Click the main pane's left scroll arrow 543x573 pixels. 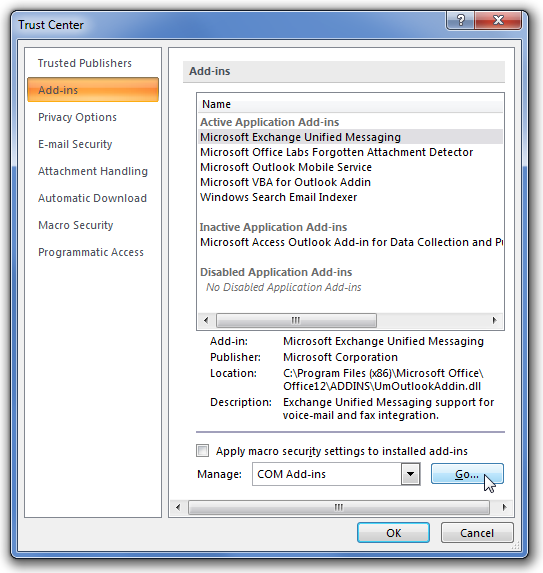pyautogui.click(x=178, y=507)
